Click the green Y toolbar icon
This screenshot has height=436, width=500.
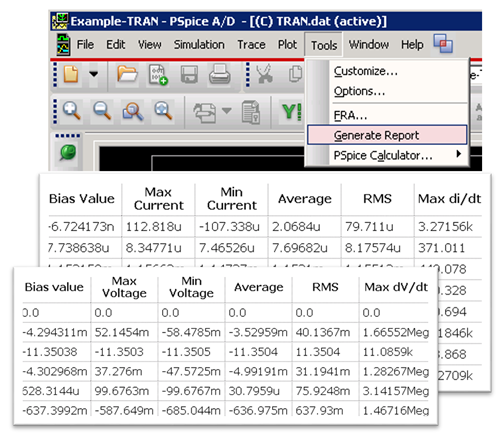292,112
